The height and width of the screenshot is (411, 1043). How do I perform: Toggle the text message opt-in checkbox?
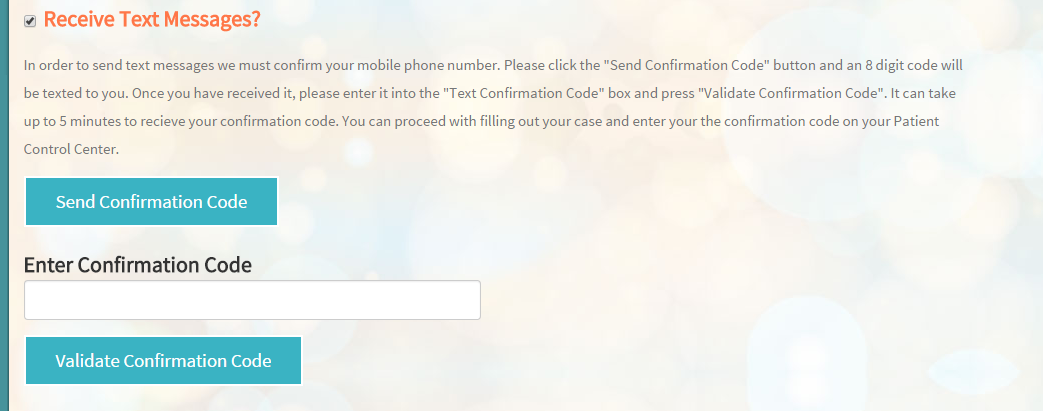click(30, 21)
